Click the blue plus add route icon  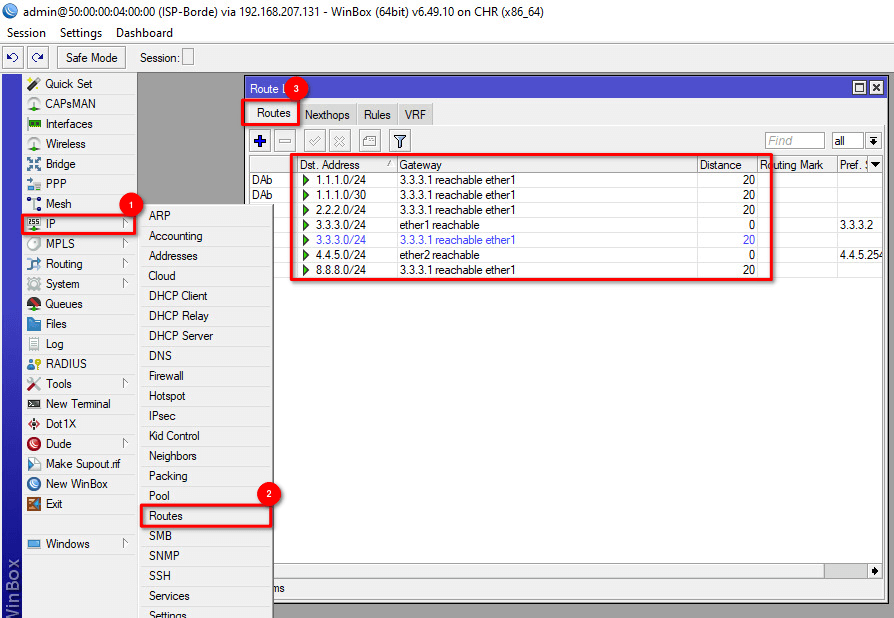pos(260,141)
